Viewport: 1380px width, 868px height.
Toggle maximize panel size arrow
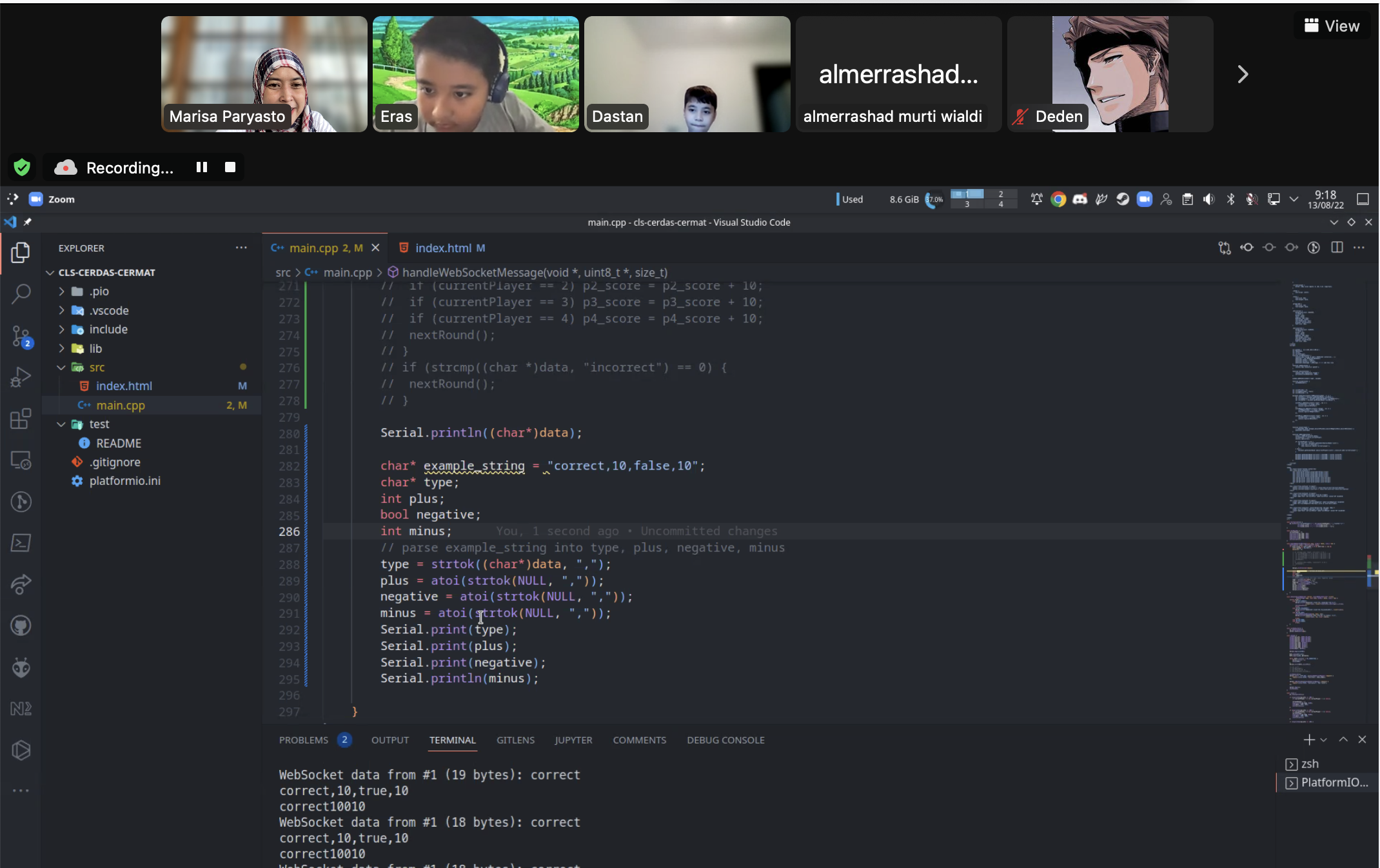point(1343,740)
